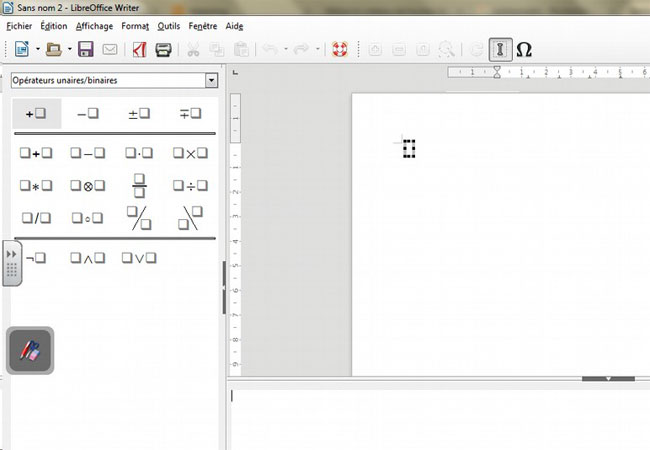Insert the plus-minus sign operator
The width and height of the screenshot is (650, 450).
139,114
